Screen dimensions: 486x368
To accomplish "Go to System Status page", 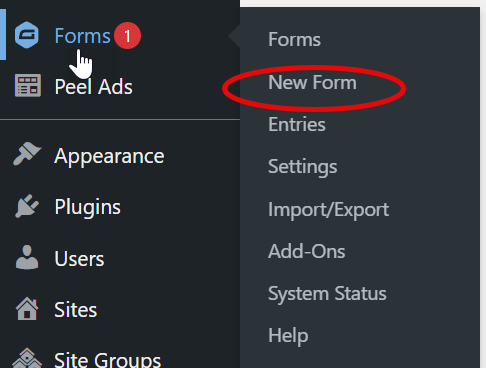I will tap(327, 294).
